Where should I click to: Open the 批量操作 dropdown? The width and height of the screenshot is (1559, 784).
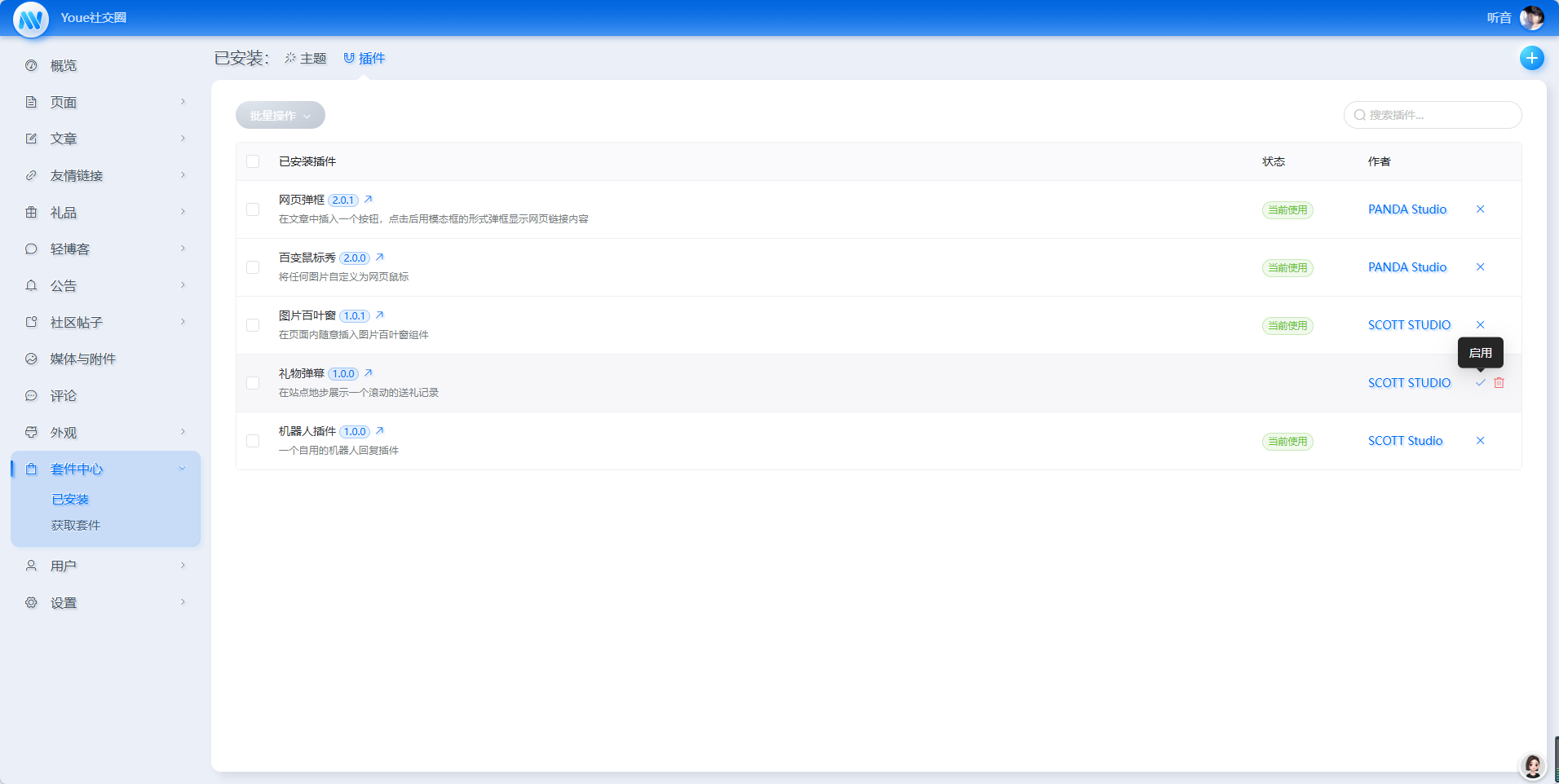pyautogui.click(x=280, y=116)
